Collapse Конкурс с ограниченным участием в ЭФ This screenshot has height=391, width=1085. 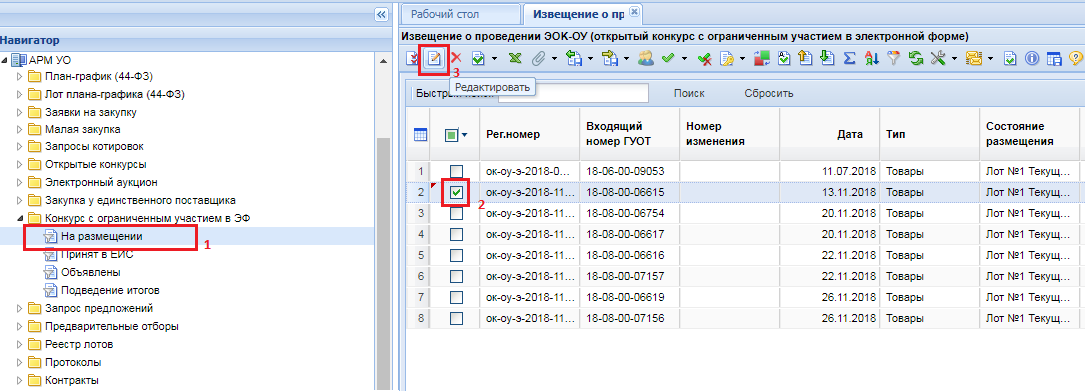click(x=19, y=219)
